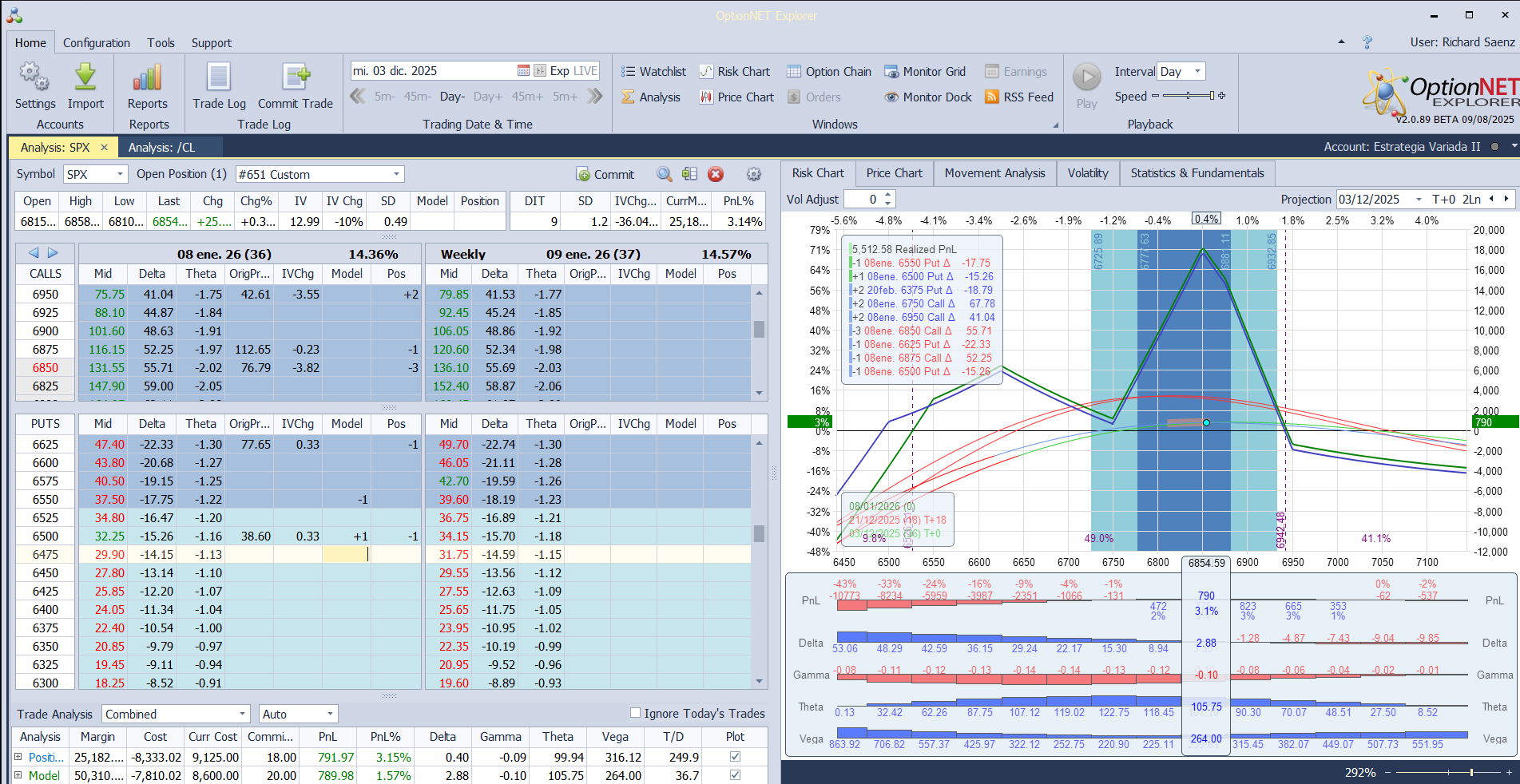The width and height of the screenshot is (1520, 784).
Task: Open the Symbol SPX dropdown
Action: [x=120, y=174]
